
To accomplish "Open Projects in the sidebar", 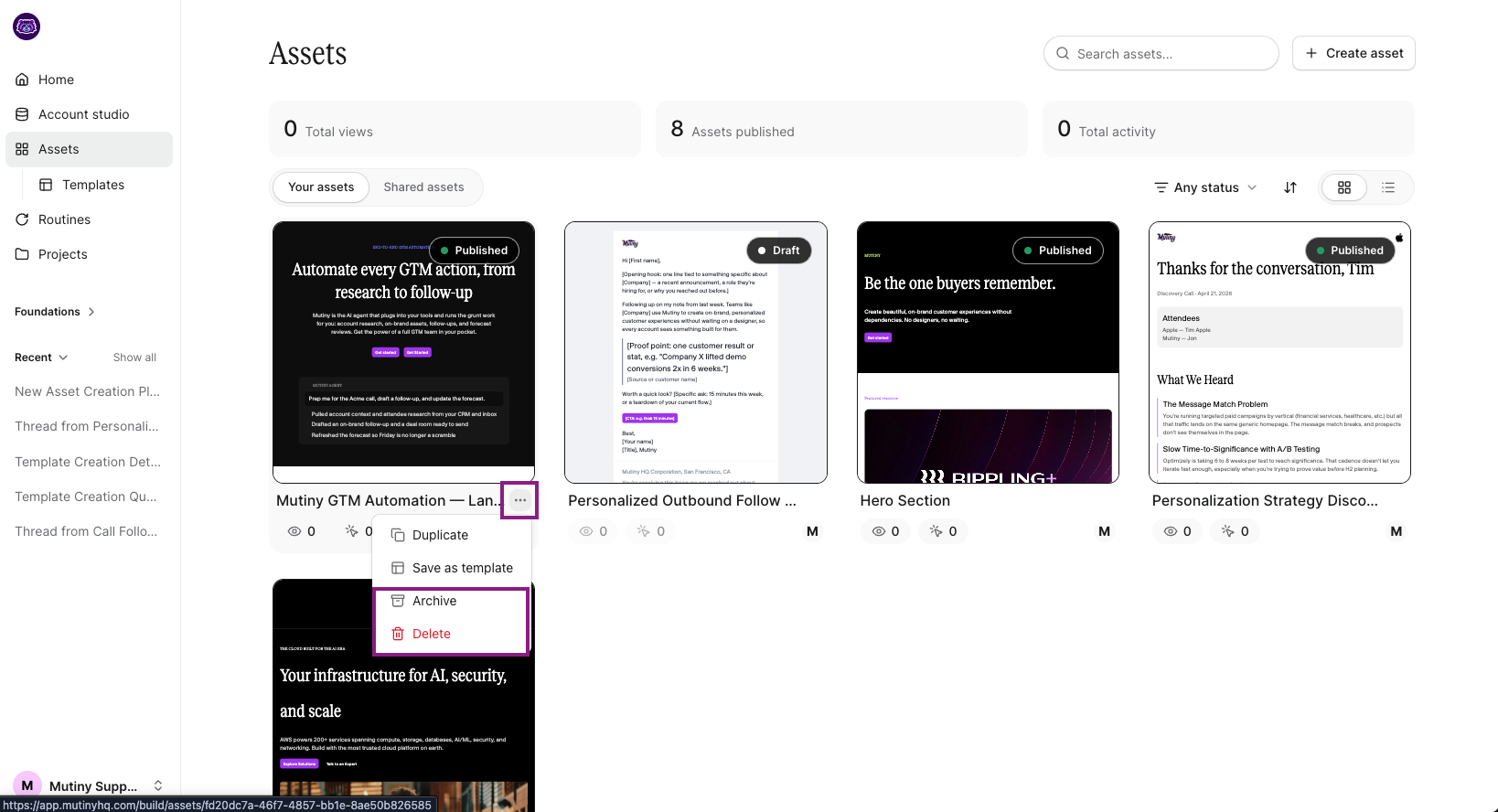I will (89, 254).
